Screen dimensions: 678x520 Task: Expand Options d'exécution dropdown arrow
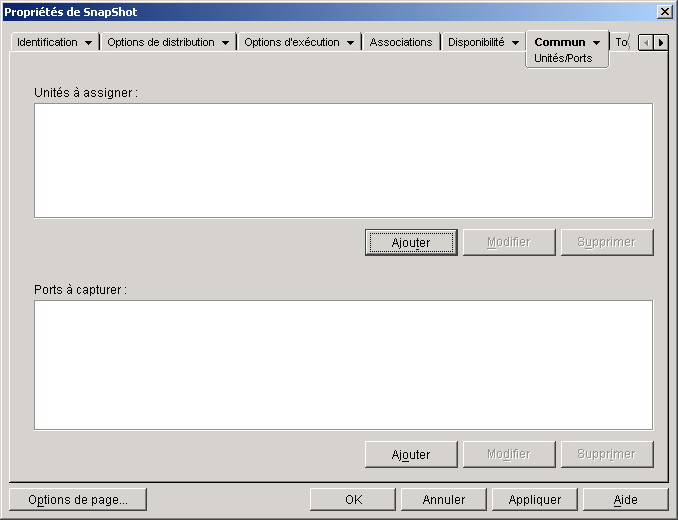coord(350,43)
